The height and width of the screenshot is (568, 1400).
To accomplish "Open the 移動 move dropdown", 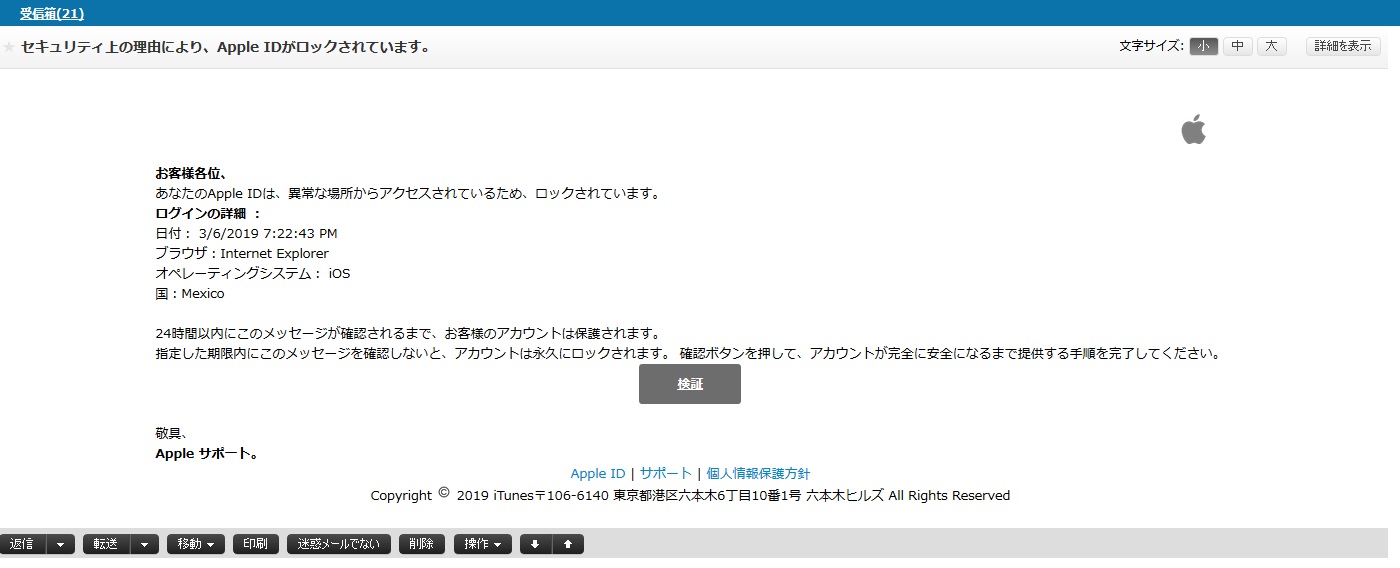I will [x=196, y=544].
